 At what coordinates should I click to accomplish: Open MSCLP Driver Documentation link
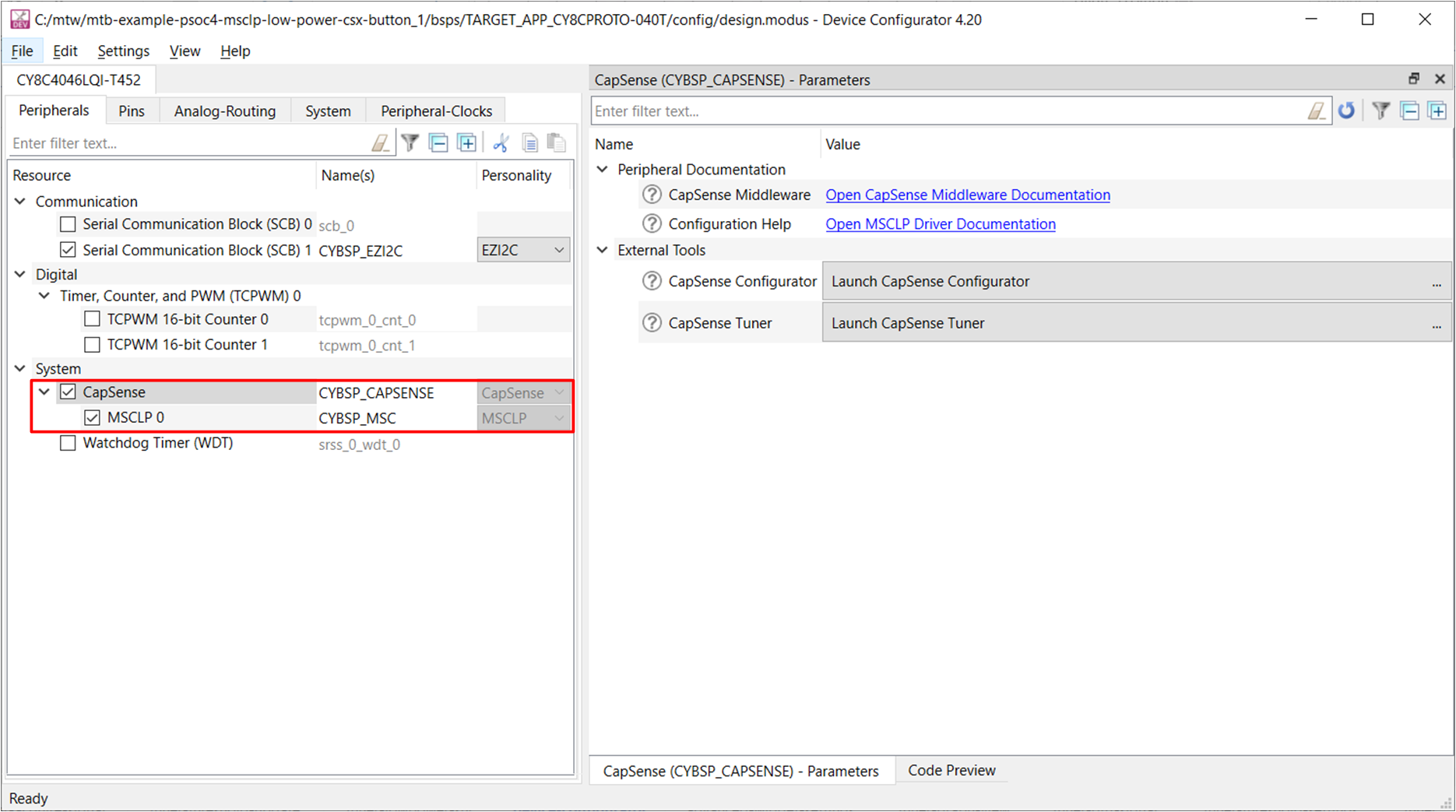tap(941, 224)
